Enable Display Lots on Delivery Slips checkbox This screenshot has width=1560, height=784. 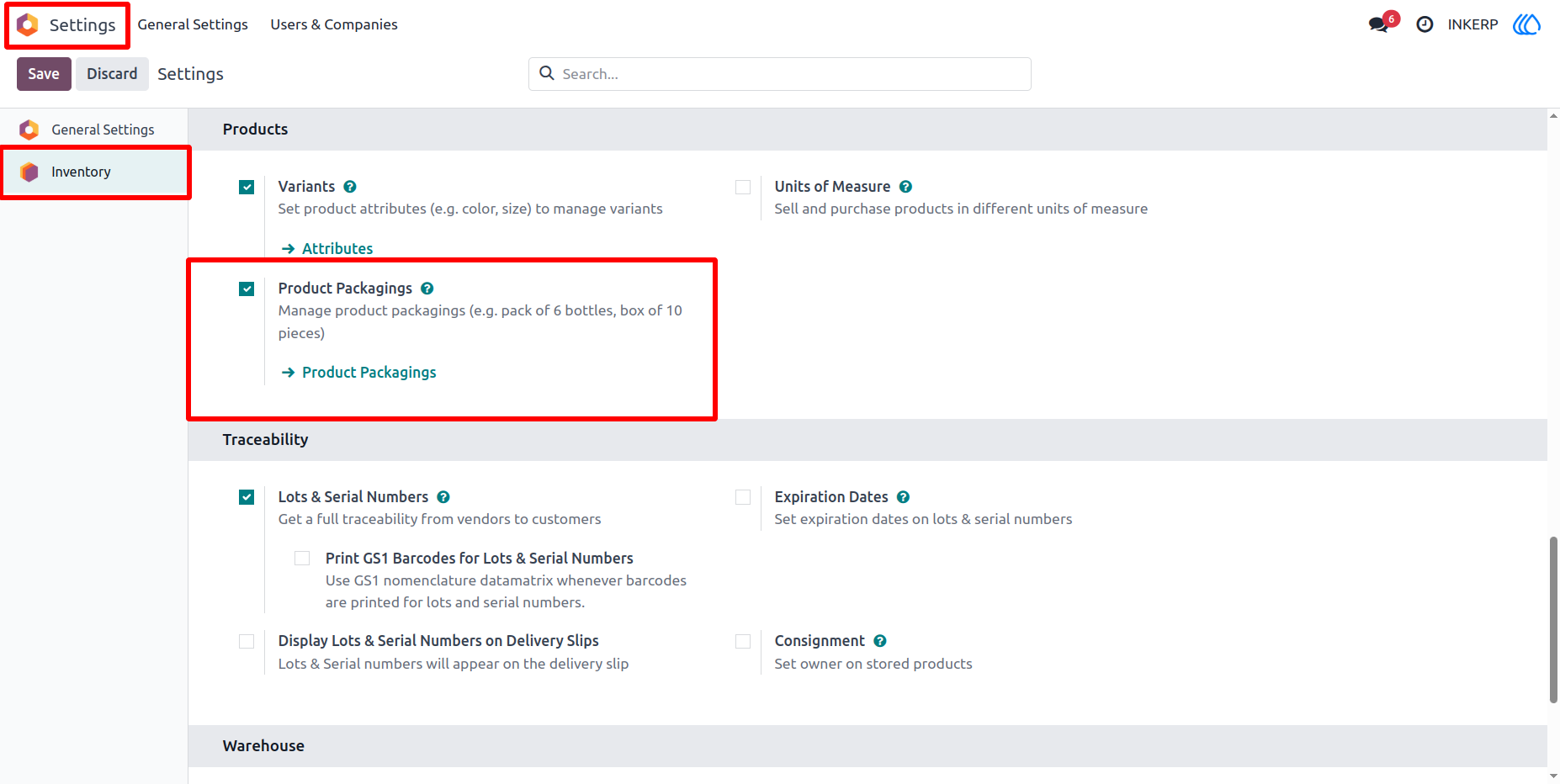[247, 641]
